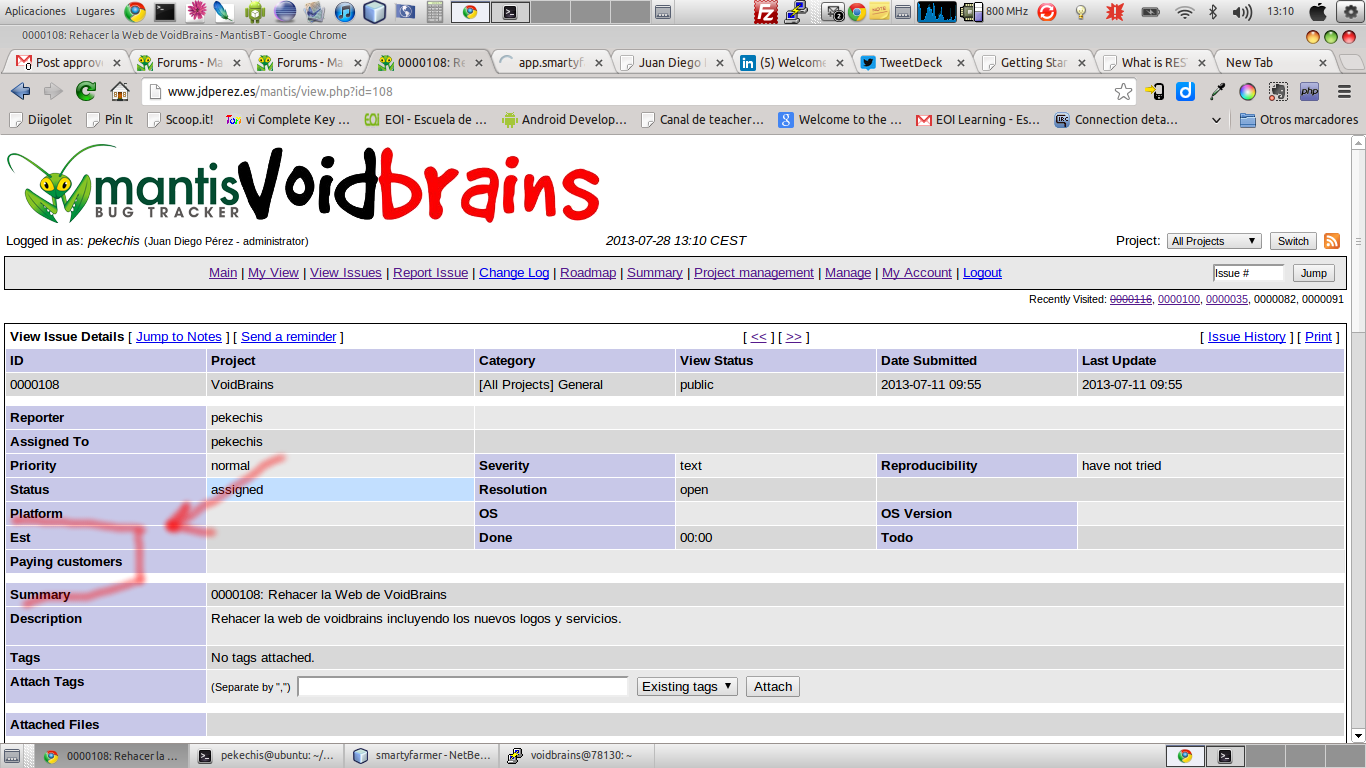Image resolution: width=1366 pixels, height=768 pixels.
Task: Reload the page with the green refresh icon
Action: click(86, 91)
